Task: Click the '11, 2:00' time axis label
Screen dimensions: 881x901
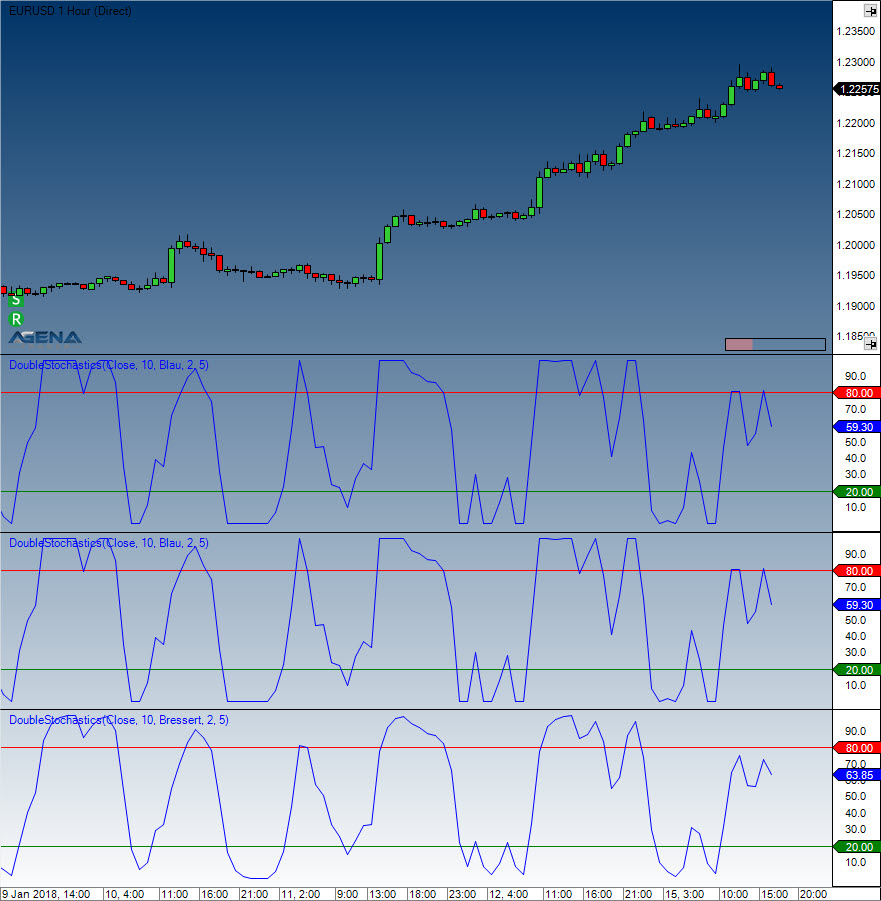Action: tap(301, 893)
